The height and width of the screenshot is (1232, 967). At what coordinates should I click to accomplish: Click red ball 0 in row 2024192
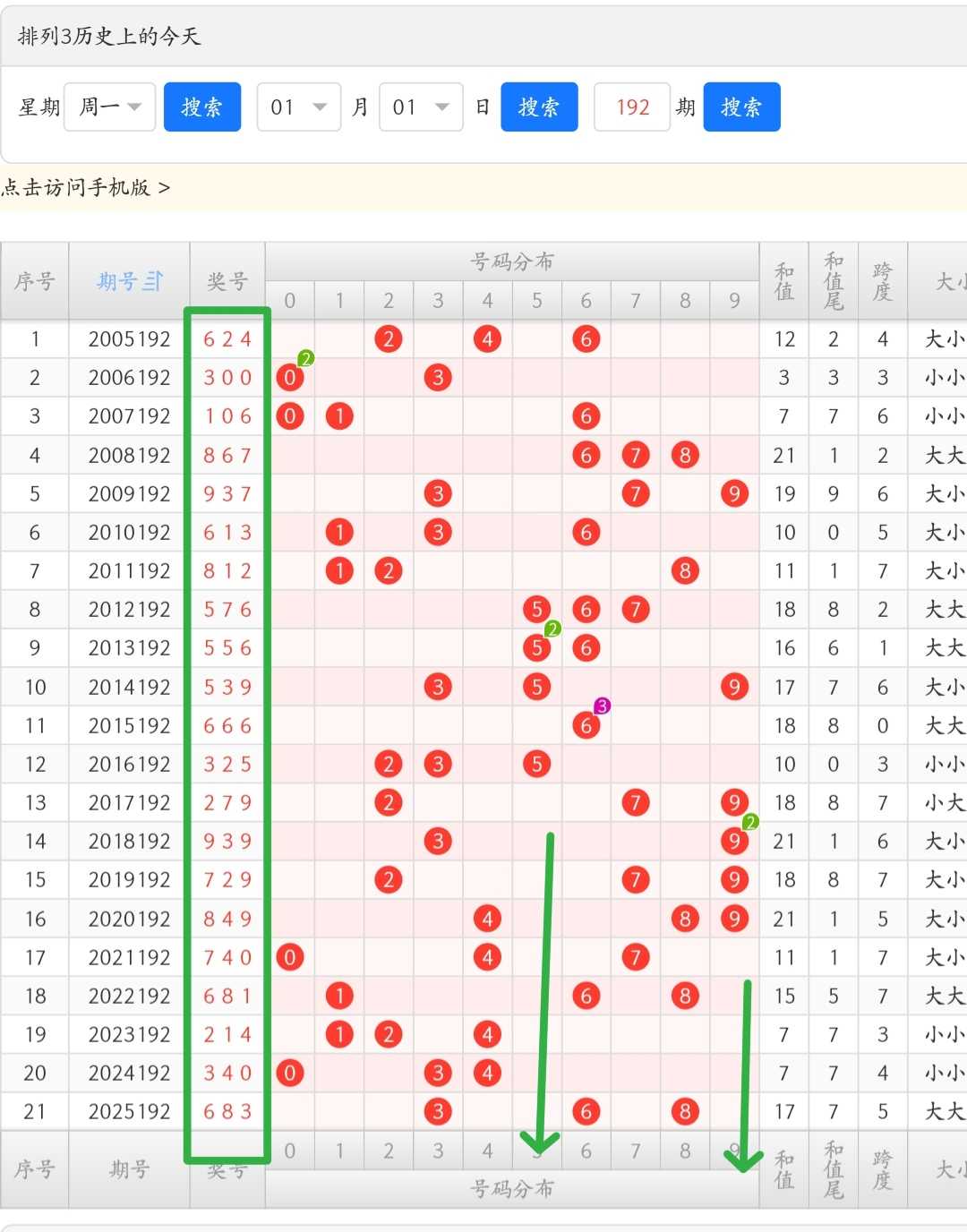coord(290,1073)
